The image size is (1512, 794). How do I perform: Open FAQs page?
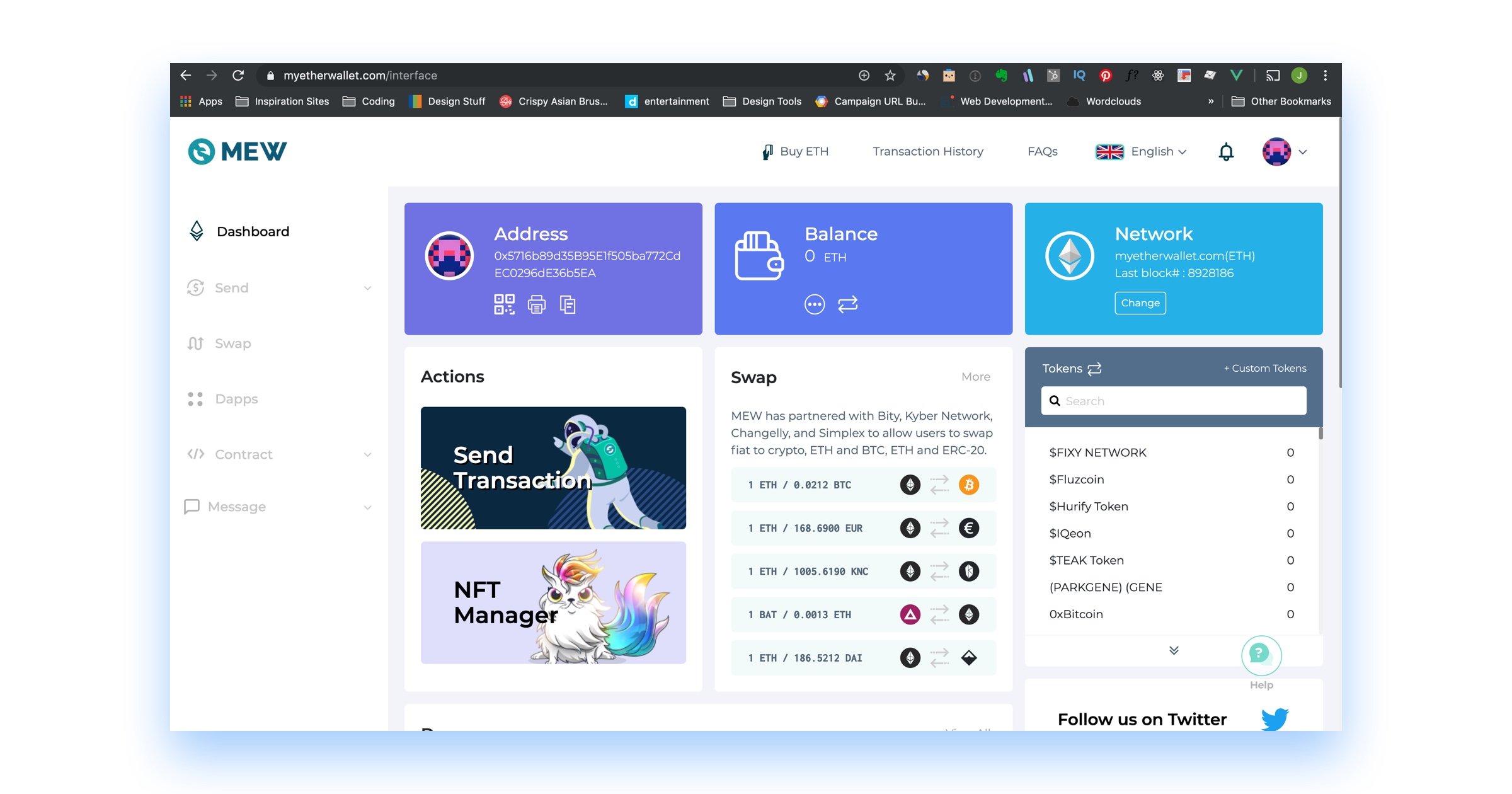(1043, 152)
